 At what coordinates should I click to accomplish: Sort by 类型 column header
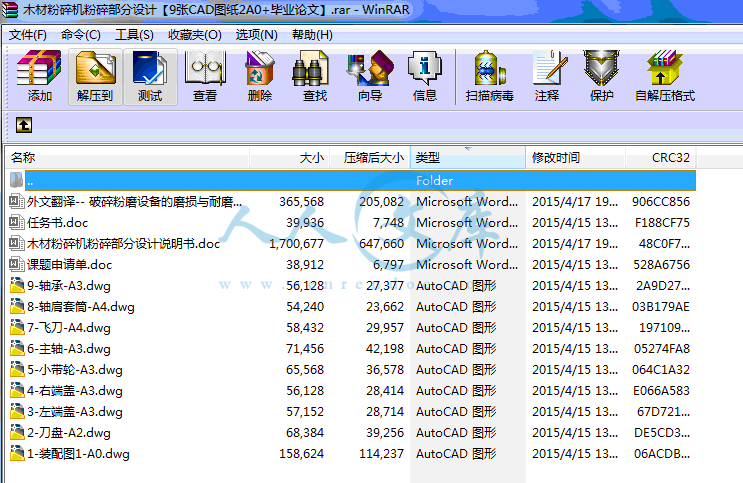click(468, 157)
